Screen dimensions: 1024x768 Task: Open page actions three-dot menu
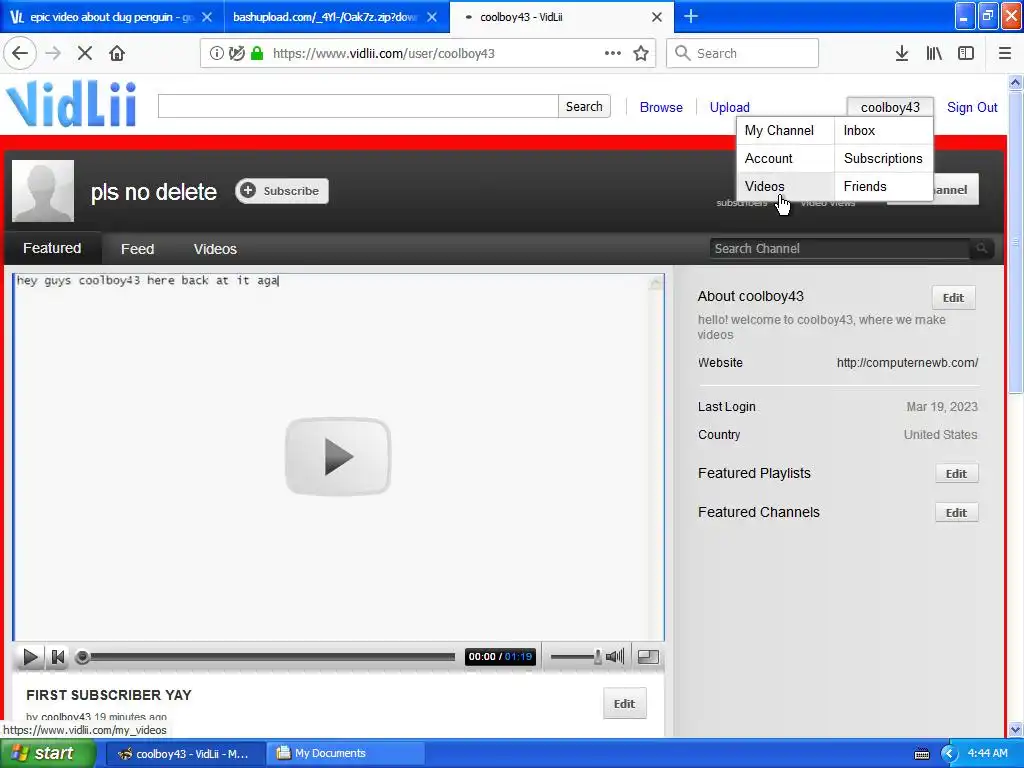pyautogui.click(x=613, y=53)
